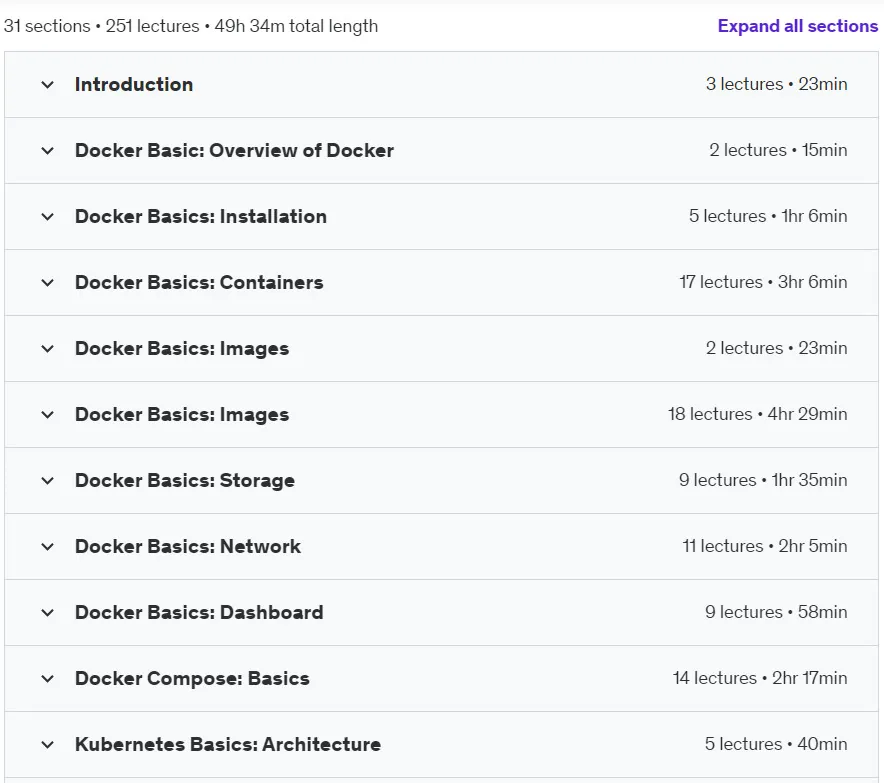The height and width of the screenshot is (783, 884).
Task: Select the Docker Basic: Overview of Docker title
Action: tap(235, 151)
